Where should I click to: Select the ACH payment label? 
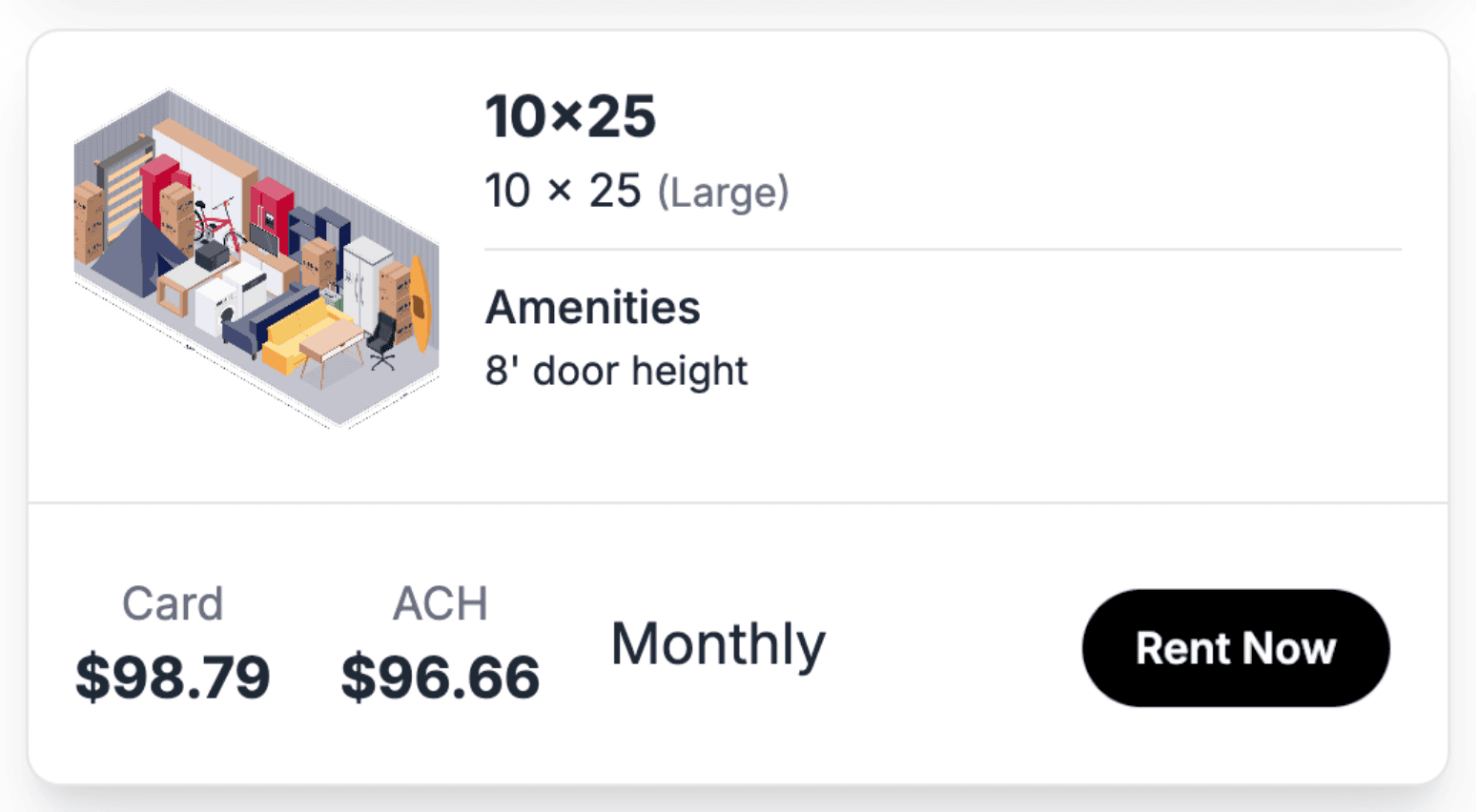pos(440,603)
